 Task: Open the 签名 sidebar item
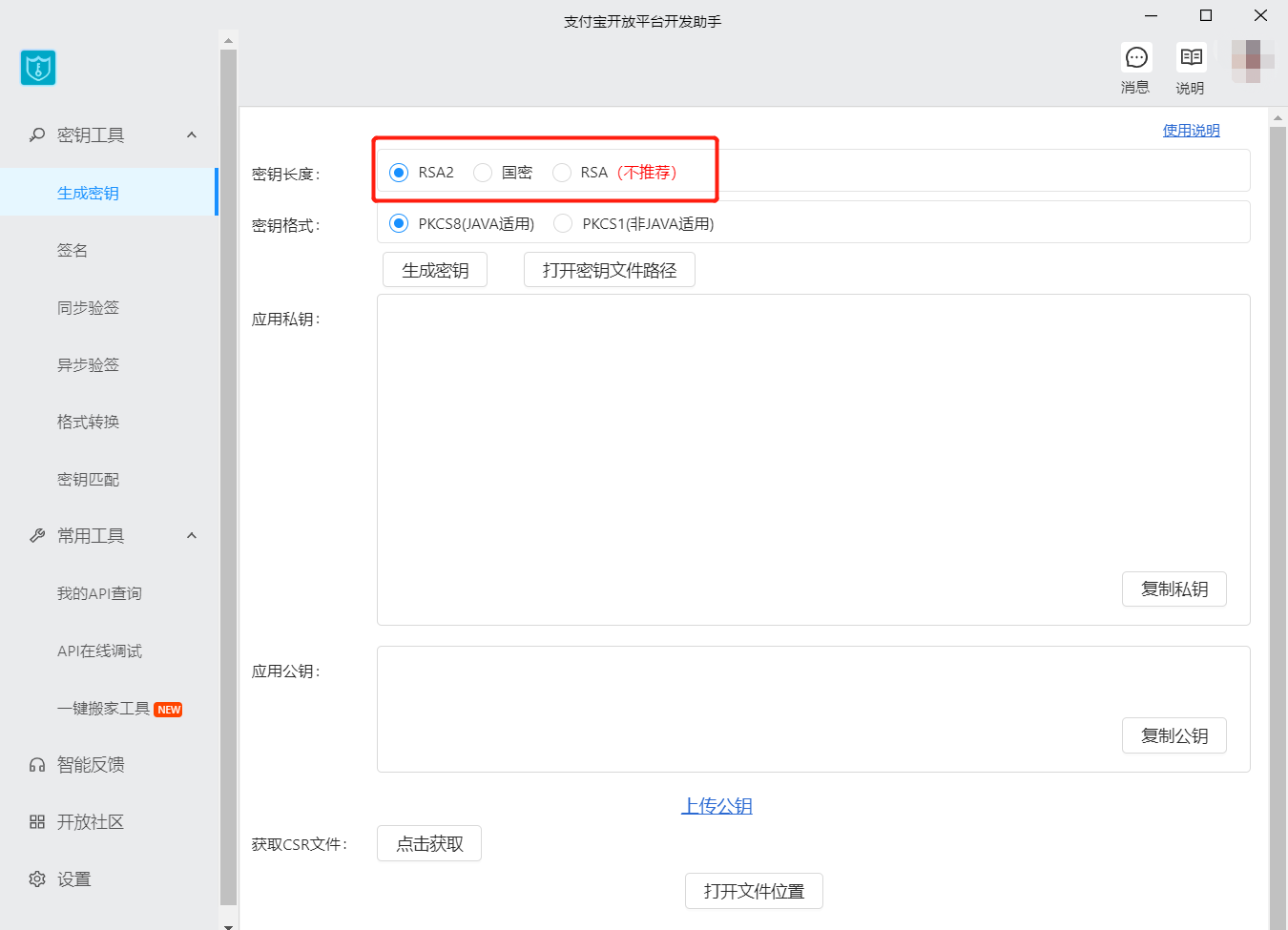(x=109, y=250)
